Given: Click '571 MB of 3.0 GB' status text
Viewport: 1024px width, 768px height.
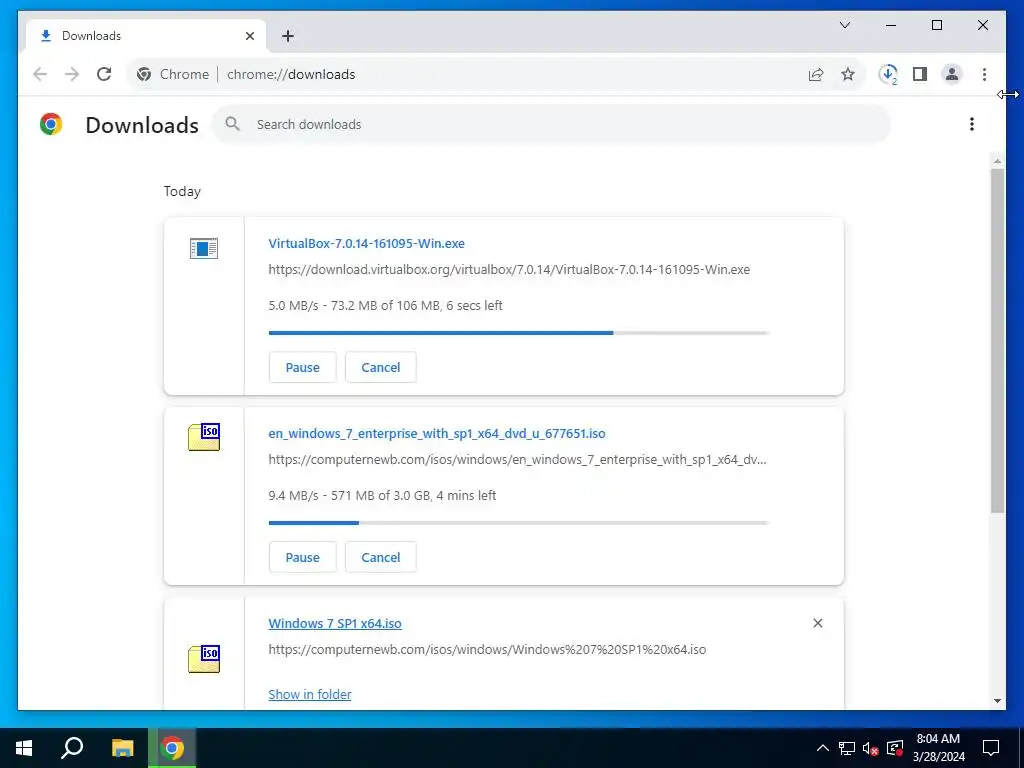Looking at the screenshot, I should point(381,496).
